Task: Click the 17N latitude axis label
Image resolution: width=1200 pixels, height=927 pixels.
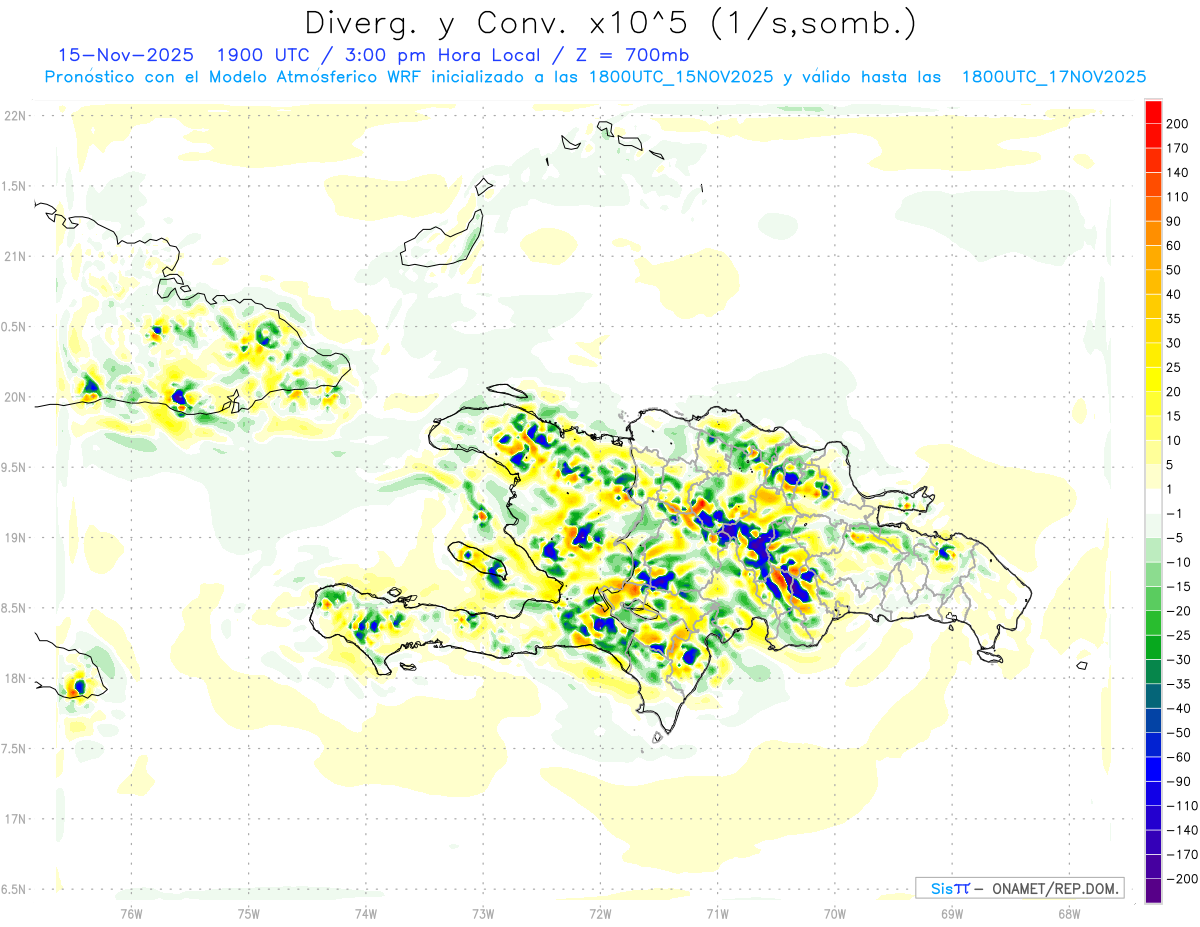Action: (15, 819)
